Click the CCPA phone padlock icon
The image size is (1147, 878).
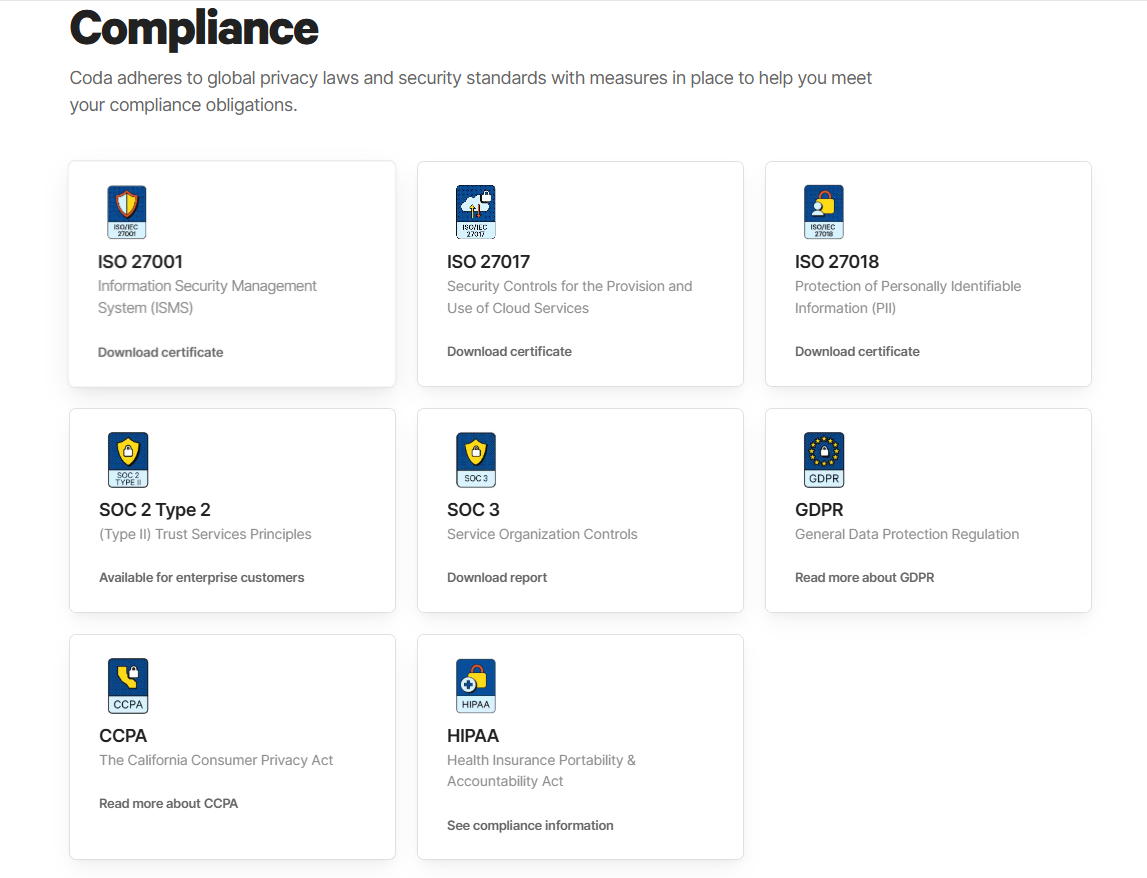tap(126, 685)
